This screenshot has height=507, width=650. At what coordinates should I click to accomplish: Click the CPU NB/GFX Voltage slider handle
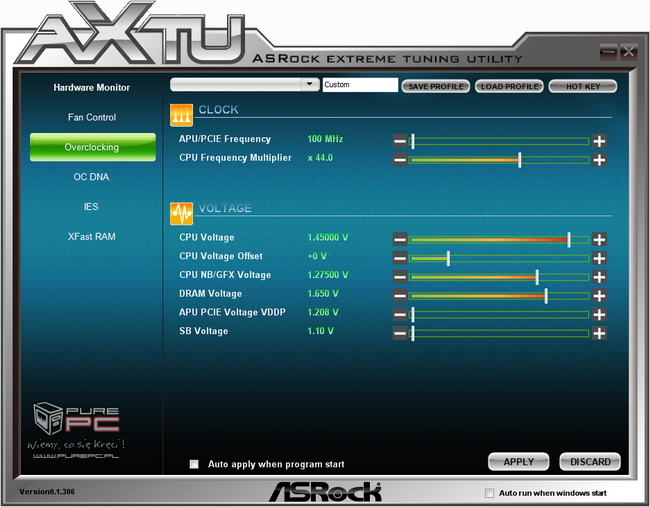coord(537,277)
